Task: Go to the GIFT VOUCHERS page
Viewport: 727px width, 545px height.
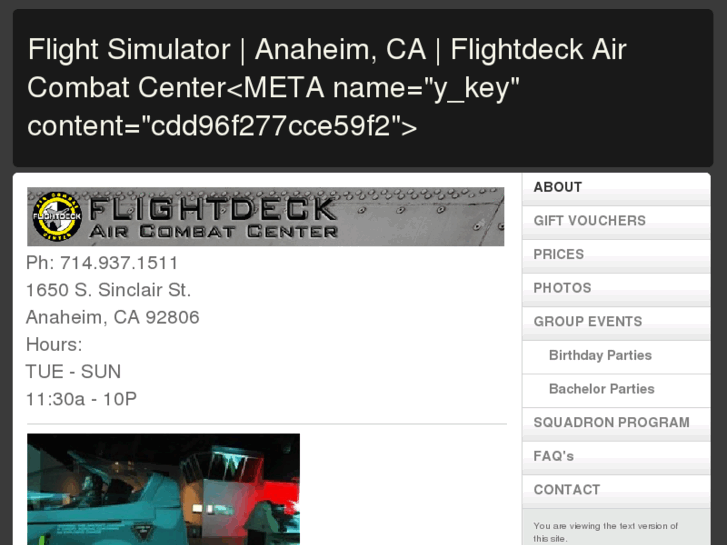Action: pyautogui.click(x=589, y=221)
